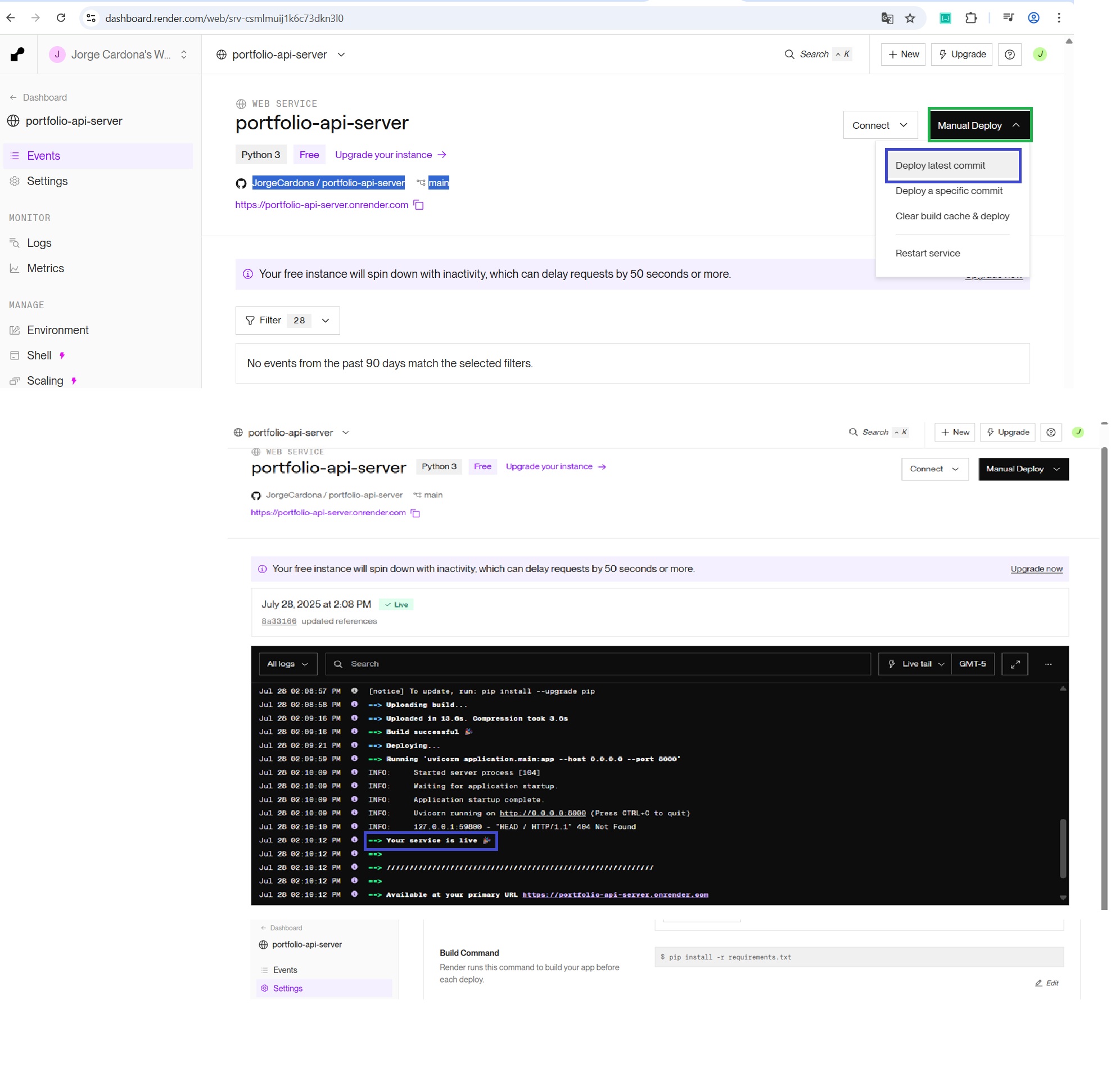This screenshot has height=1068, width=1120.
Task: Open the browser extensions puzzle icon
Action: [x=972, y=18]
